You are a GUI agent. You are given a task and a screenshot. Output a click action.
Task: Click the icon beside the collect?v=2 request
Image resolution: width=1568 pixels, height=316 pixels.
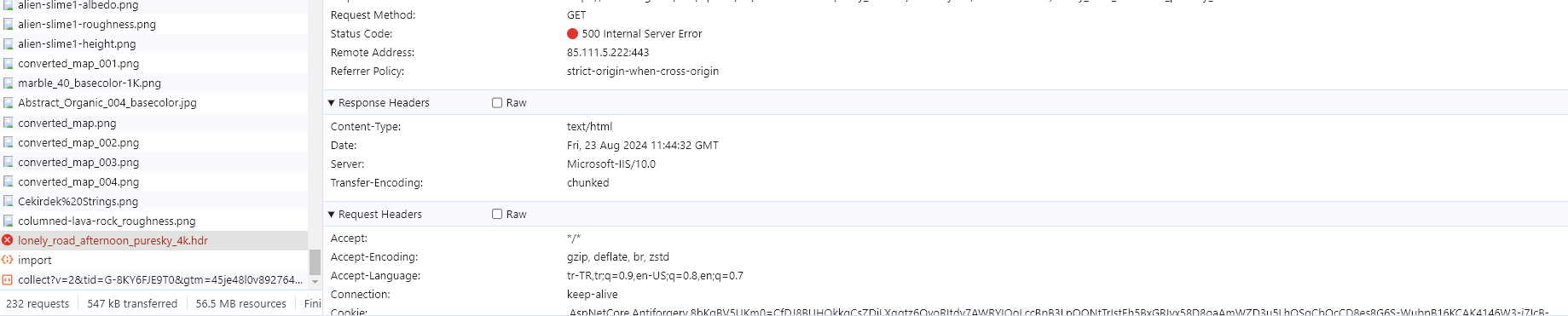pyautogui.click(x=8, y=279)
